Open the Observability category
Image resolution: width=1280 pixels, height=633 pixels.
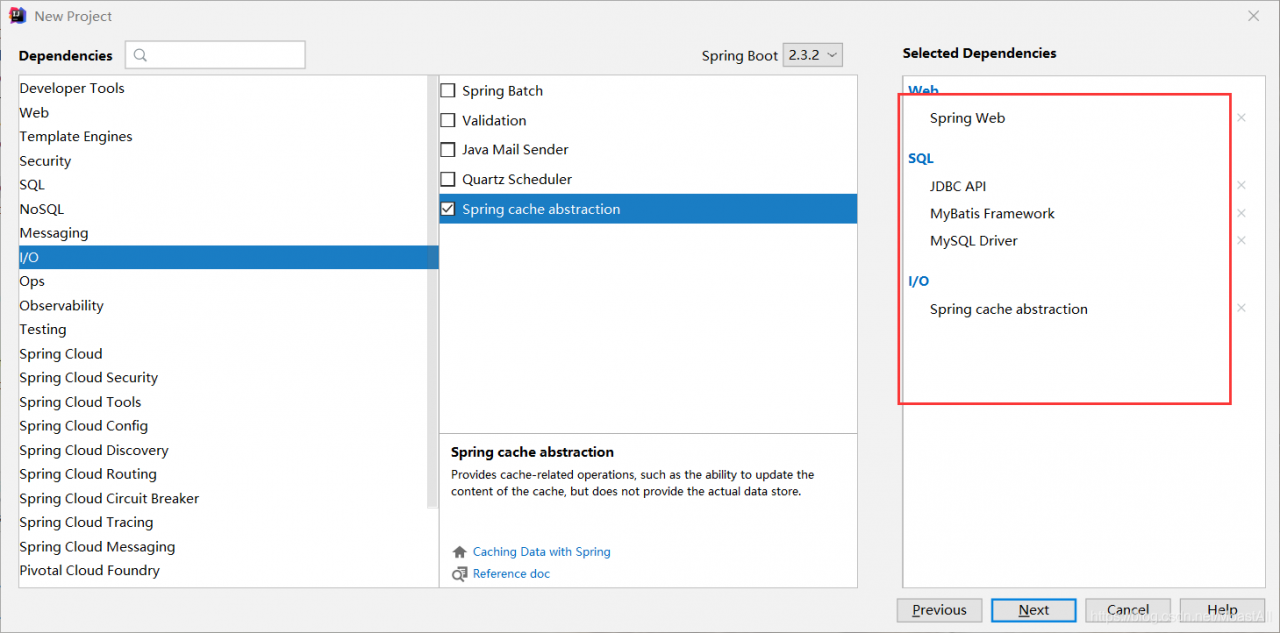[x=223, y=306]
